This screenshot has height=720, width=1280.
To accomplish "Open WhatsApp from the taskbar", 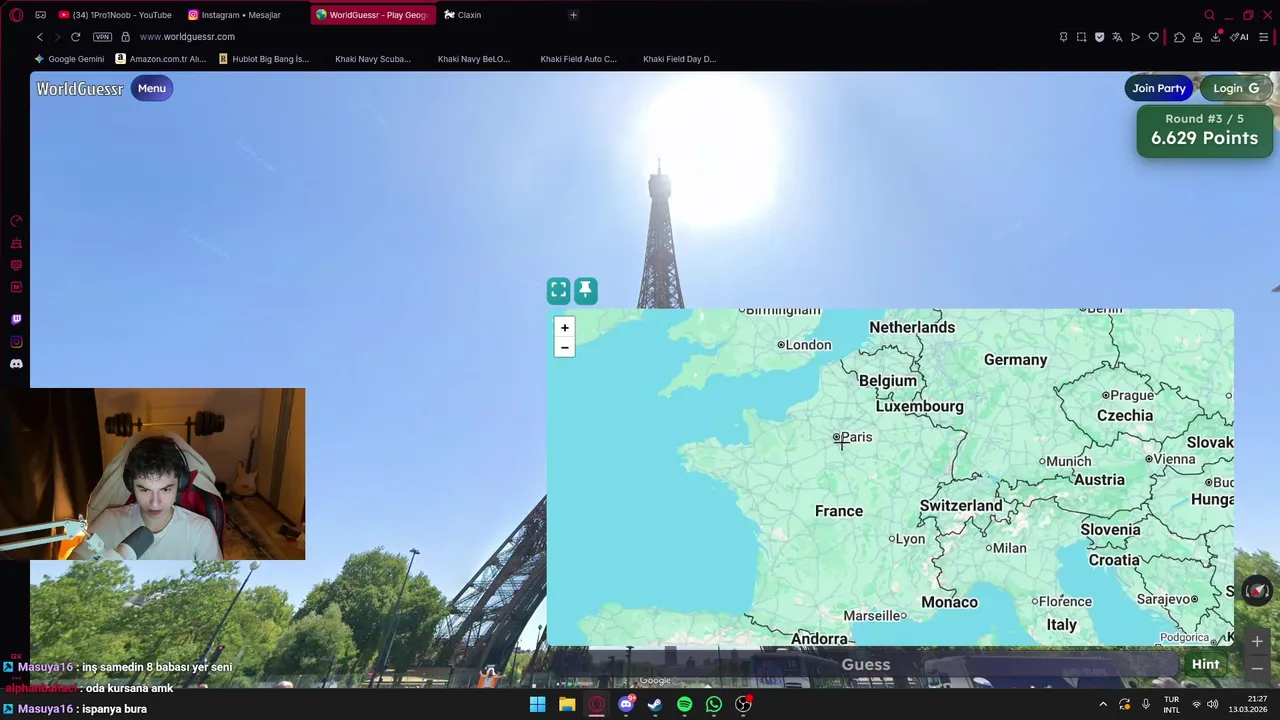I will click(713, 704).
